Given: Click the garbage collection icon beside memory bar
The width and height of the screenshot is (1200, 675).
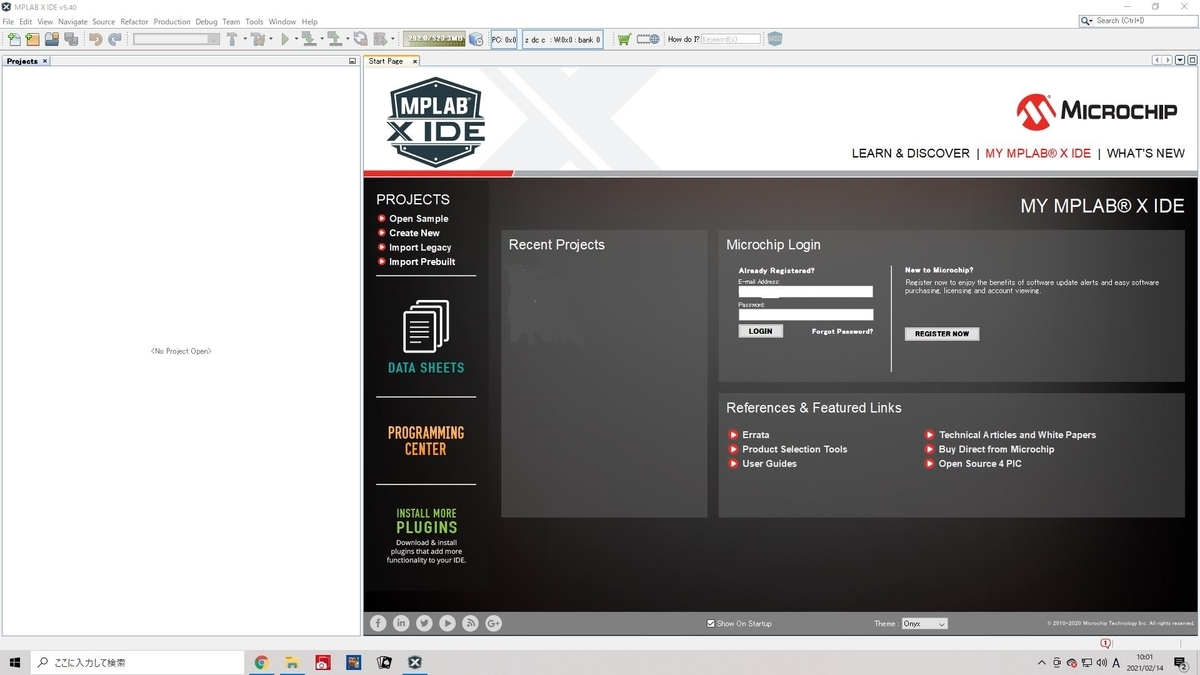Looking at the screenshot, I should [476, 39].
